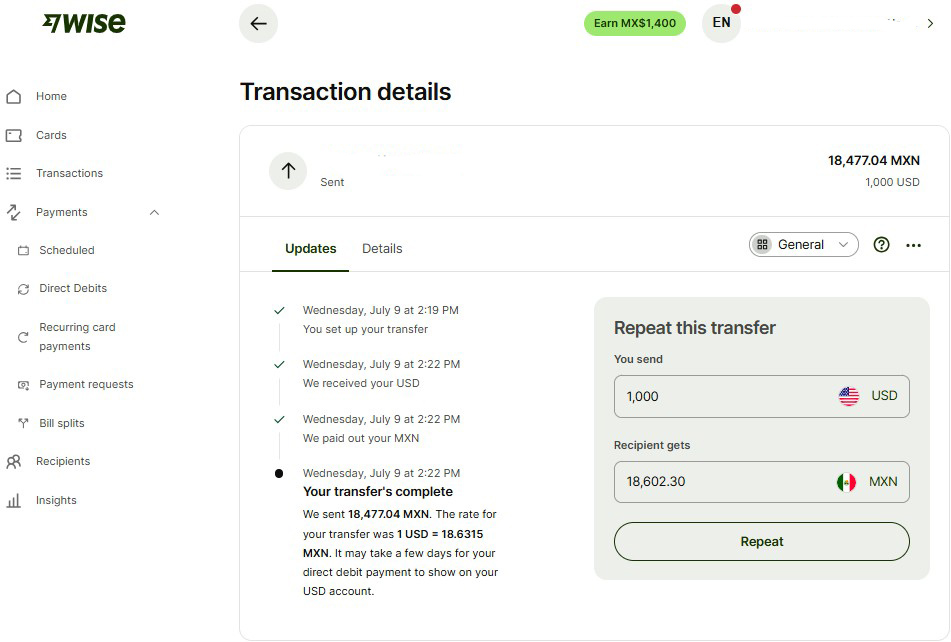
Task: Open Transactions list in sidebar
Action: coord(69,173)
